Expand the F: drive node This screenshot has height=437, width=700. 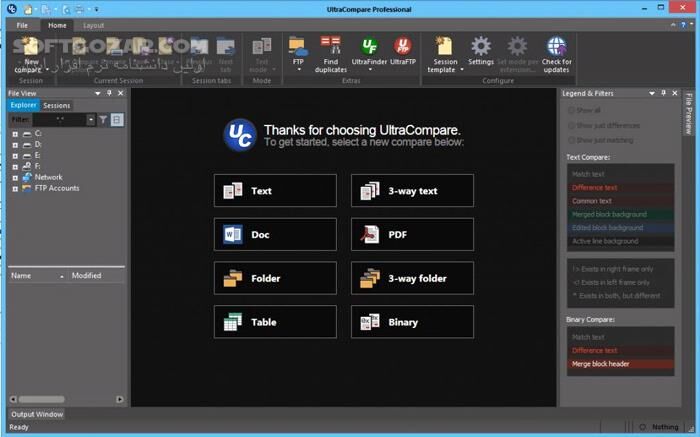click(15, 166)
